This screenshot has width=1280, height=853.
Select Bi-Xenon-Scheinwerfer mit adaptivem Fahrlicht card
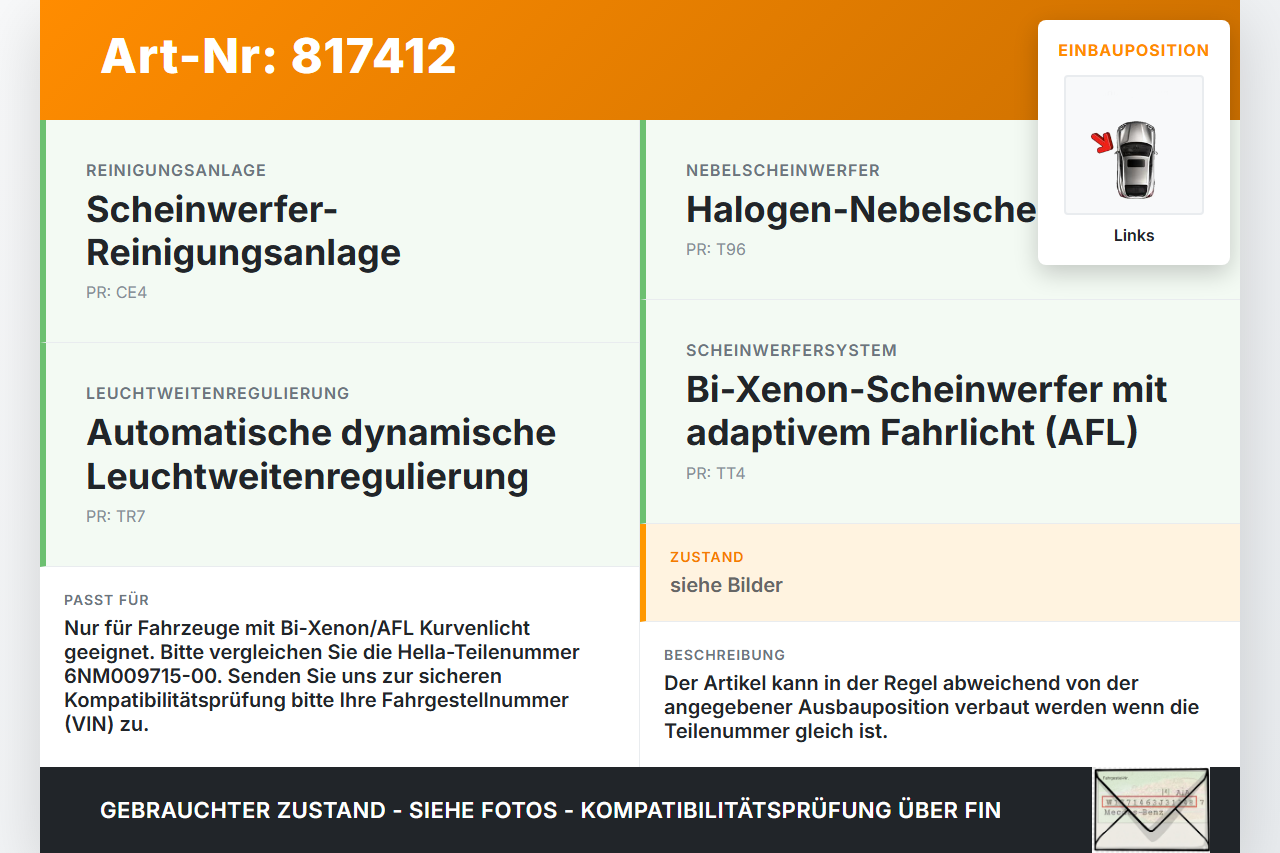point(940,411)
